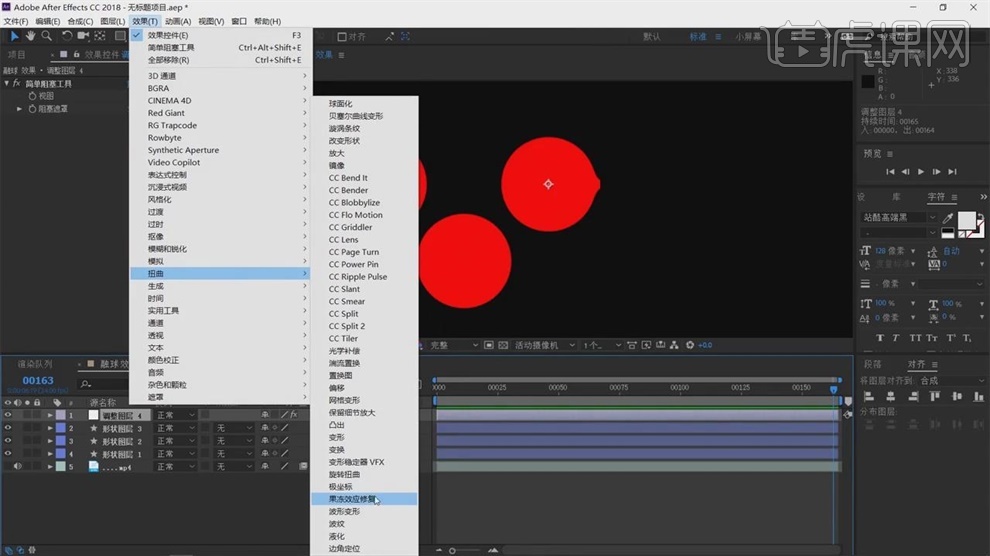Click 全部移除 to remove all effects
990x556 pixels.
[168, 60]
